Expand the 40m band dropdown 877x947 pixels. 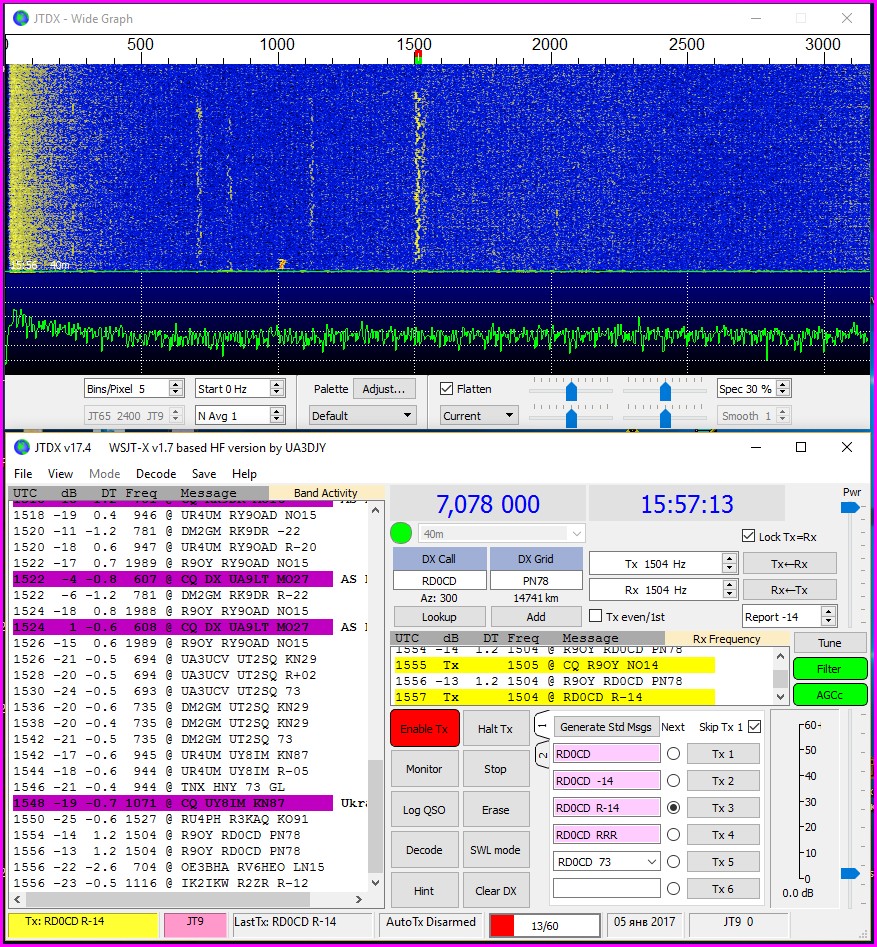click(x=576, y=534)
